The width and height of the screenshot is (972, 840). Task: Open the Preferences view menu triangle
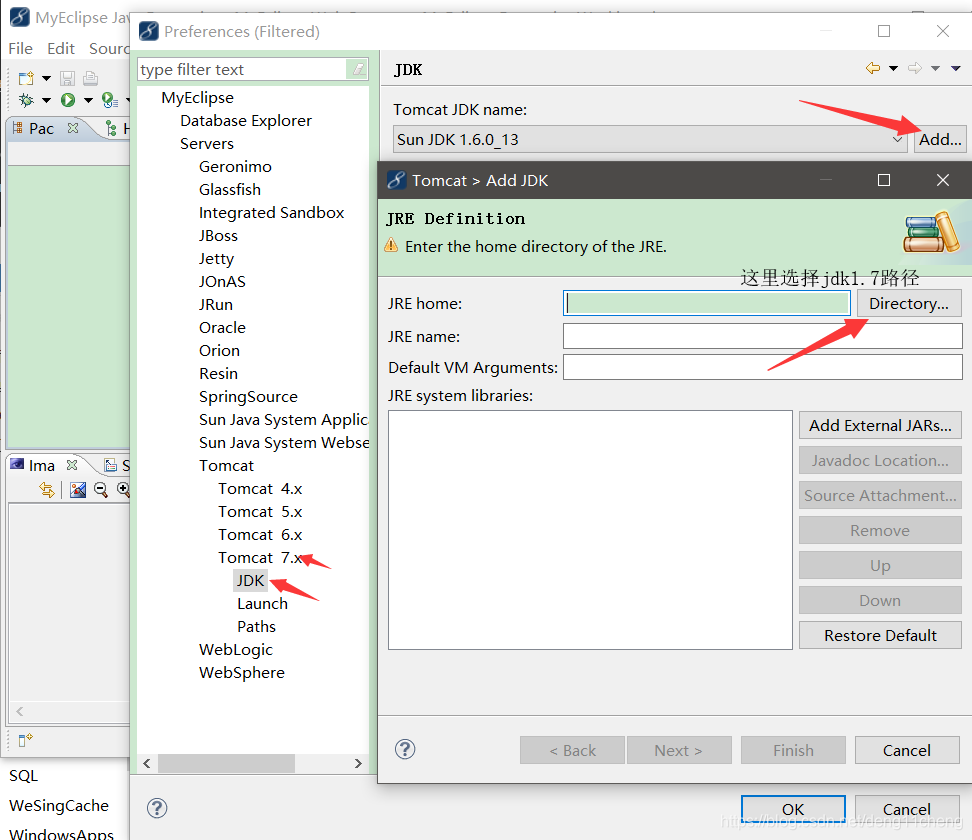(956, 68)
